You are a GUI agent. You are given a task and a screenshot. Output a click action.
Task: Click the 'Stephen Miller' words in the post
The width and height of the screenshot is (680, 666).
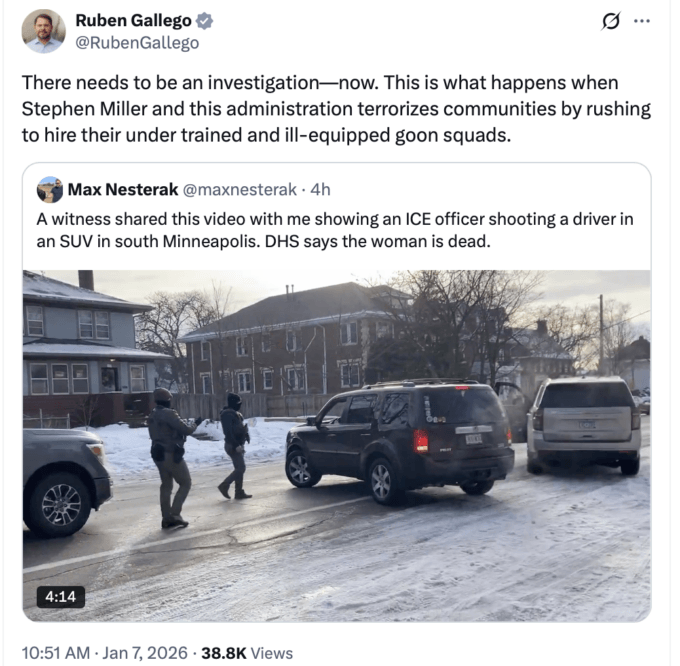[x=85, y=109]
